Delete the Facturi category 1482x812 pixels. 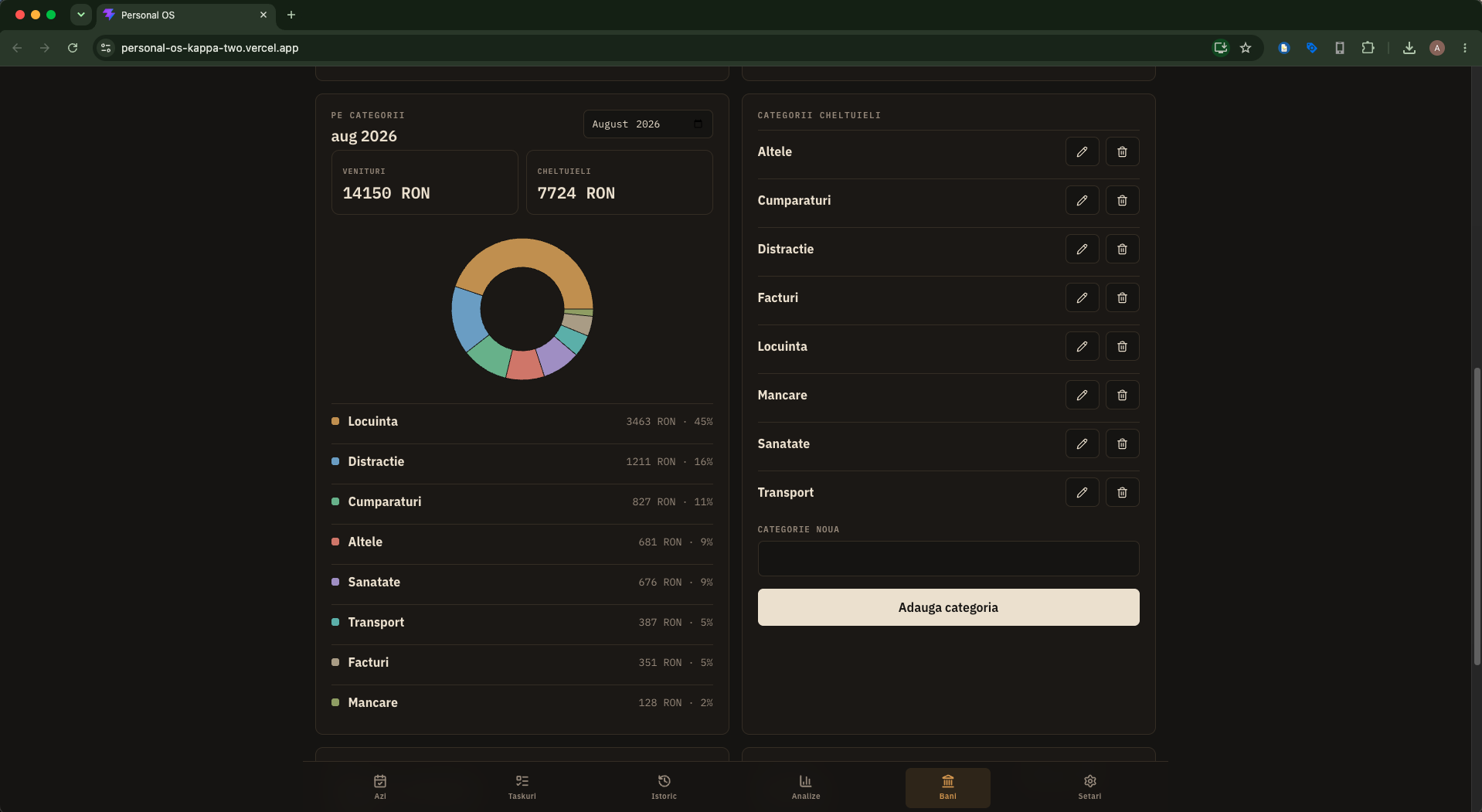(x=1122, y=297)
